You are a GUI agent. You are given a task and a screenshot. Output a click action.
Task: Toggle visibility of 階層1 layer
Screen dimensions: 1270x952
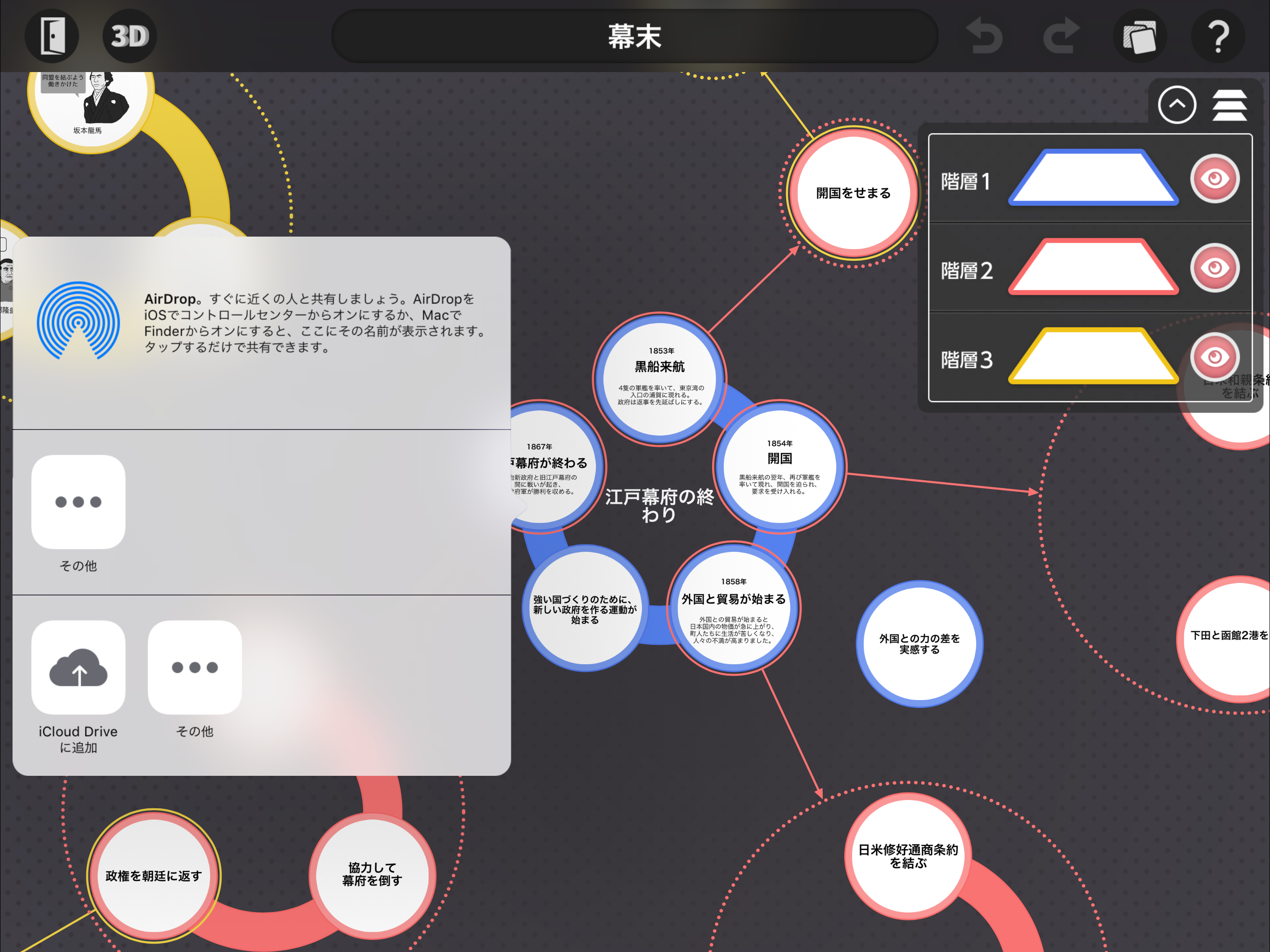coord(1215,178)
